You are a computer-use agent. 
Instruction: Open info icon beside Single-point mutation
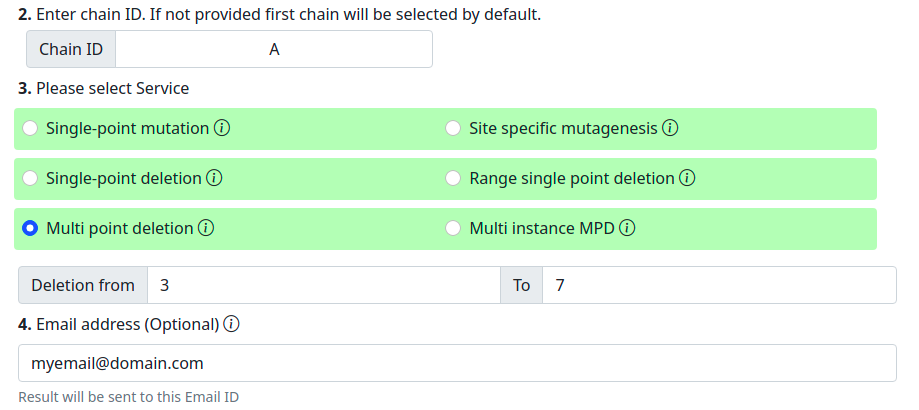click(x=222, y=128)
